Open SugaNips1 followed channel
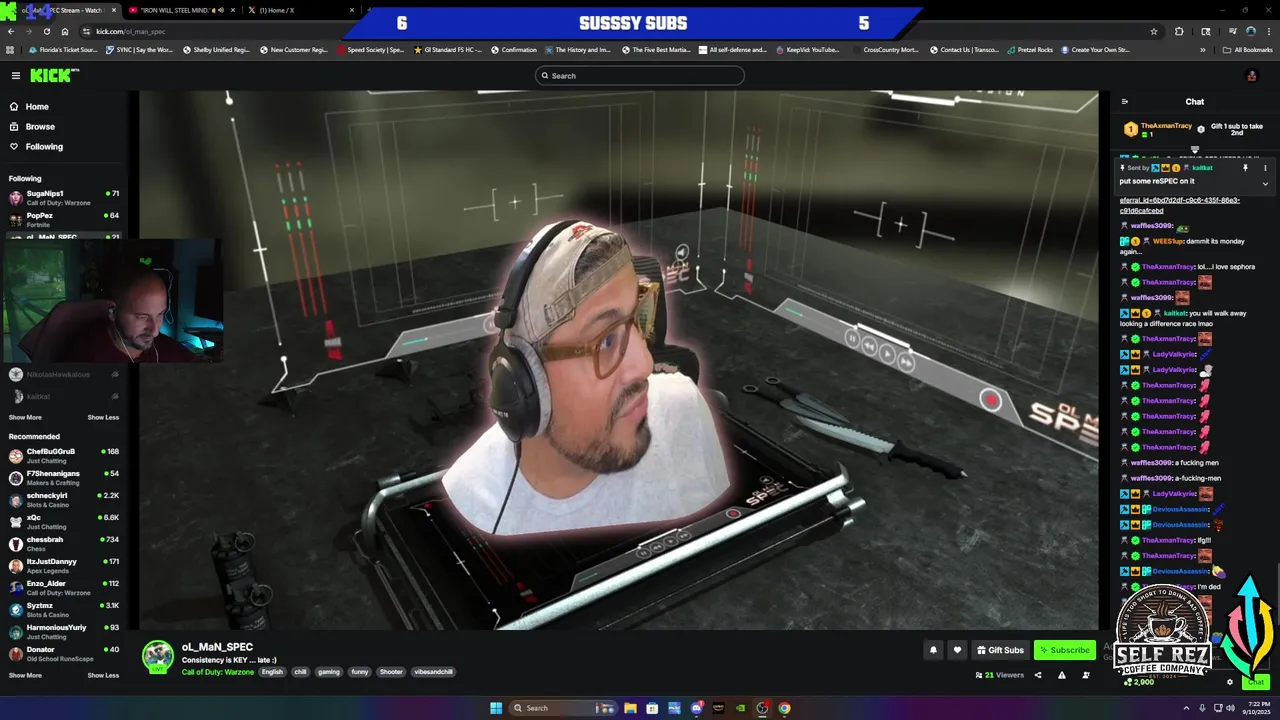Image resolution: width=1280 pixels, height=720 pixels. 64,197
